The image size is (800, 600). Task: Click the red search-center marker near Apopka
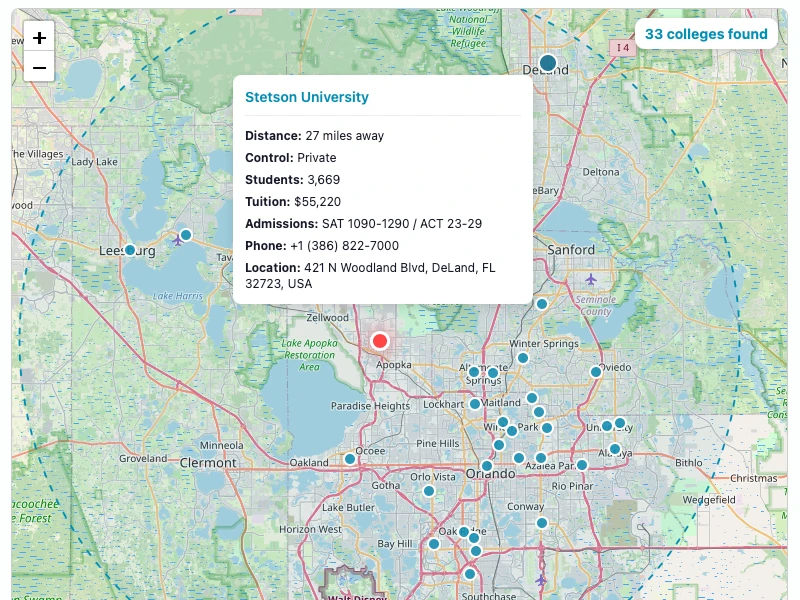coord(380,341)
